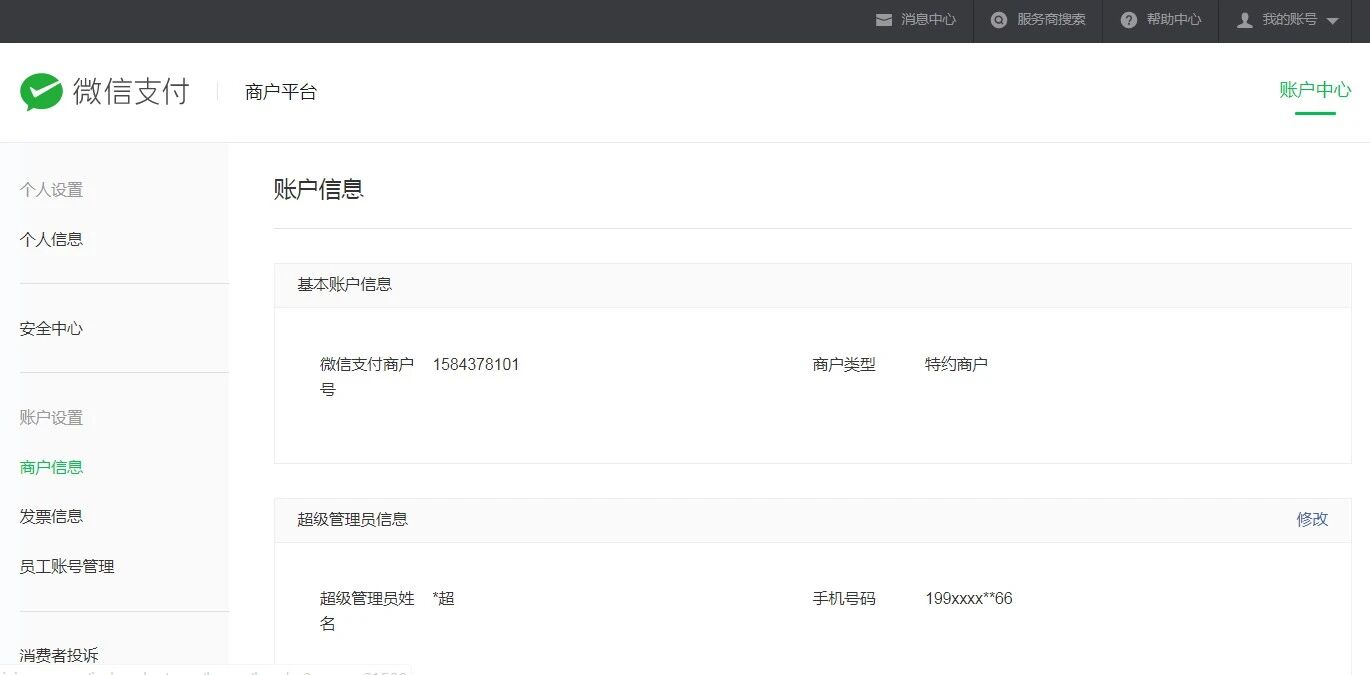Image resolution: width=1370 pixels, height=675 pixels.
Task: Click the search icon for 服务商搜索
Action: pyautogui.click(x=999, y=20)
